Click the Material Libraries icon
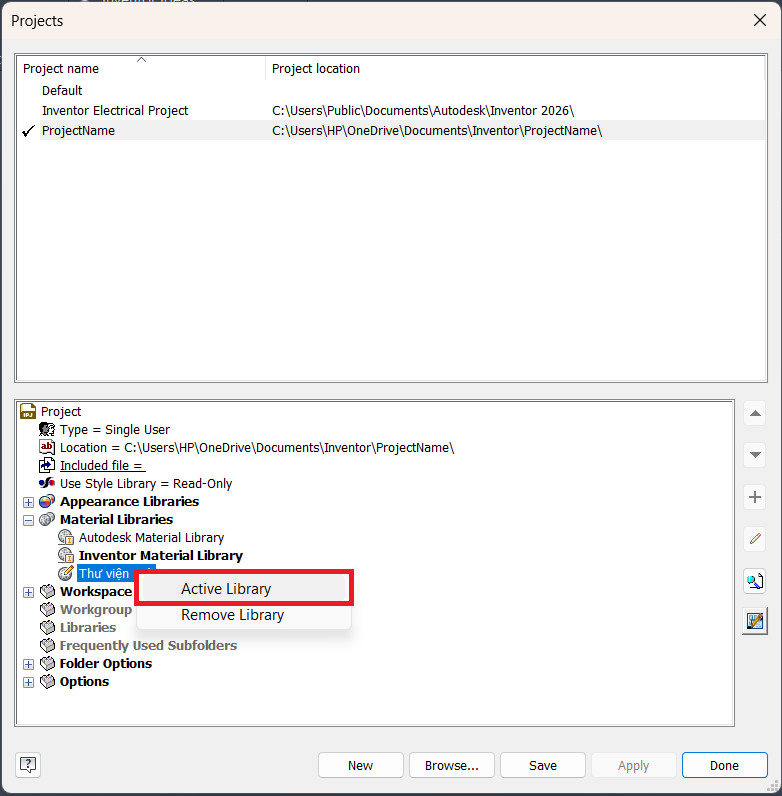The height and width of the screenshot is (796, 782). click(x=47, y=519)
